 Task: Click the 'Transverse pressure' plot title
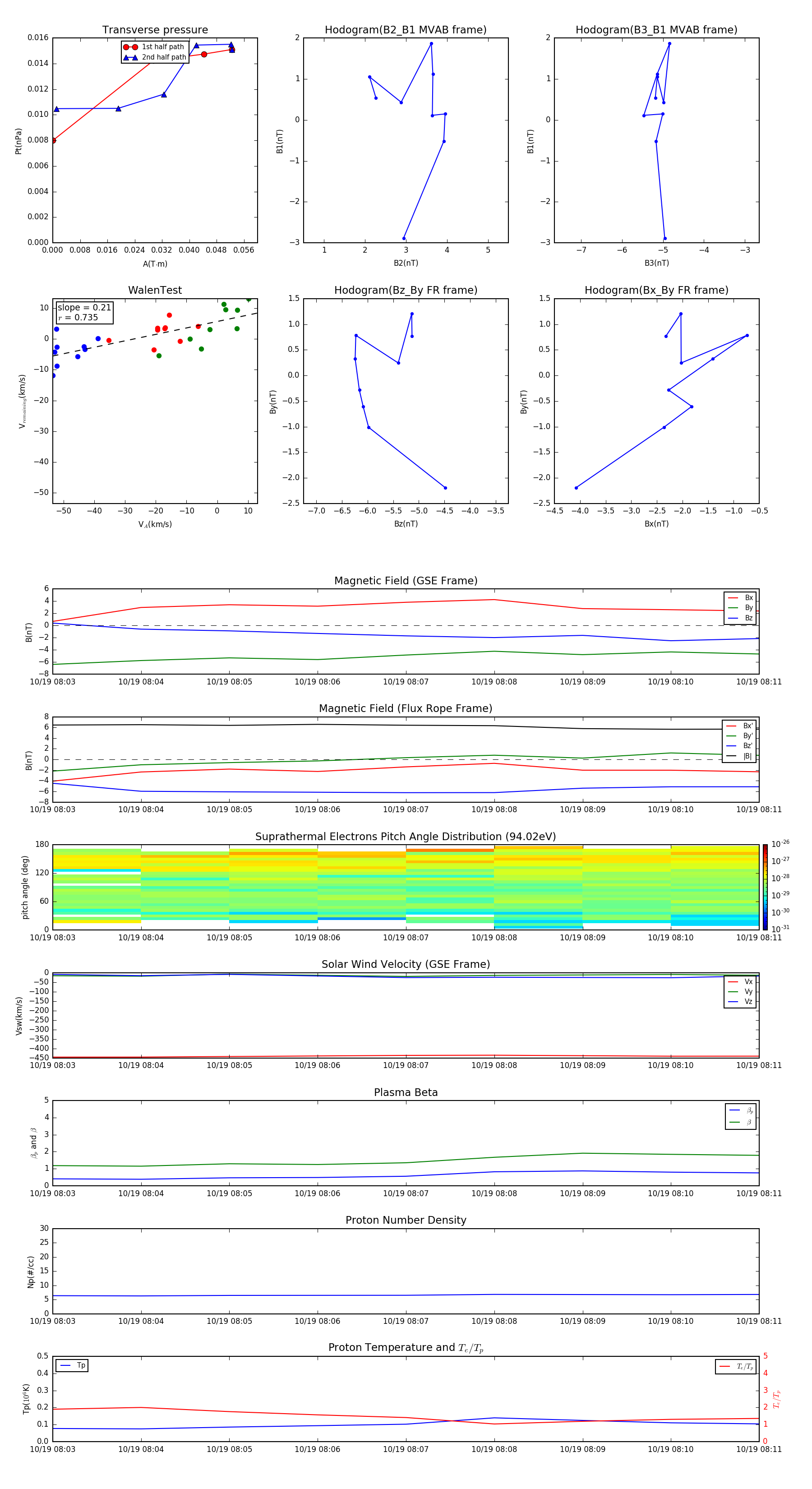155,29
